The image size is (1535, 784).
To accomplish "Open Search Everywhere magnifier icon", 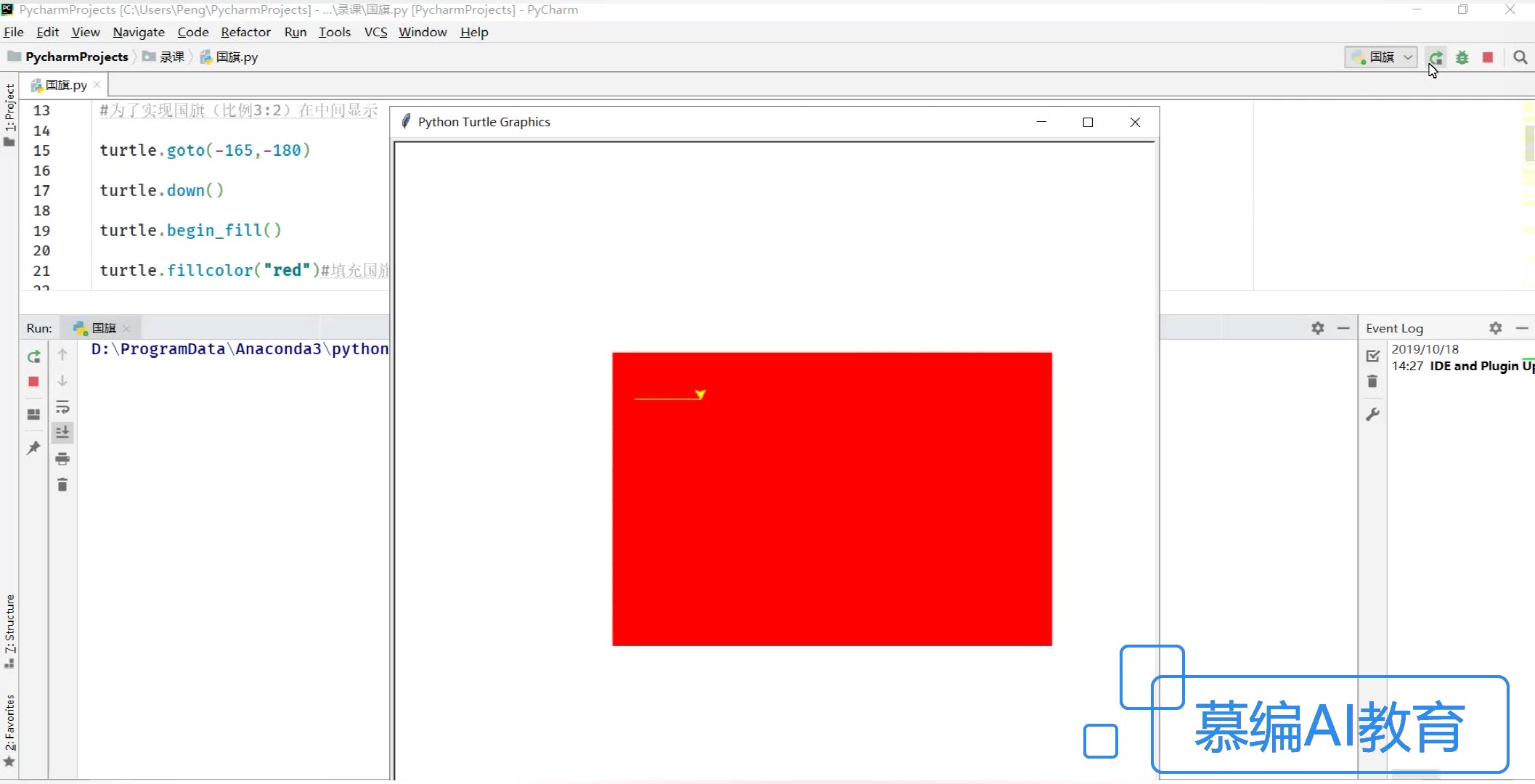I will click(1520, 57).
